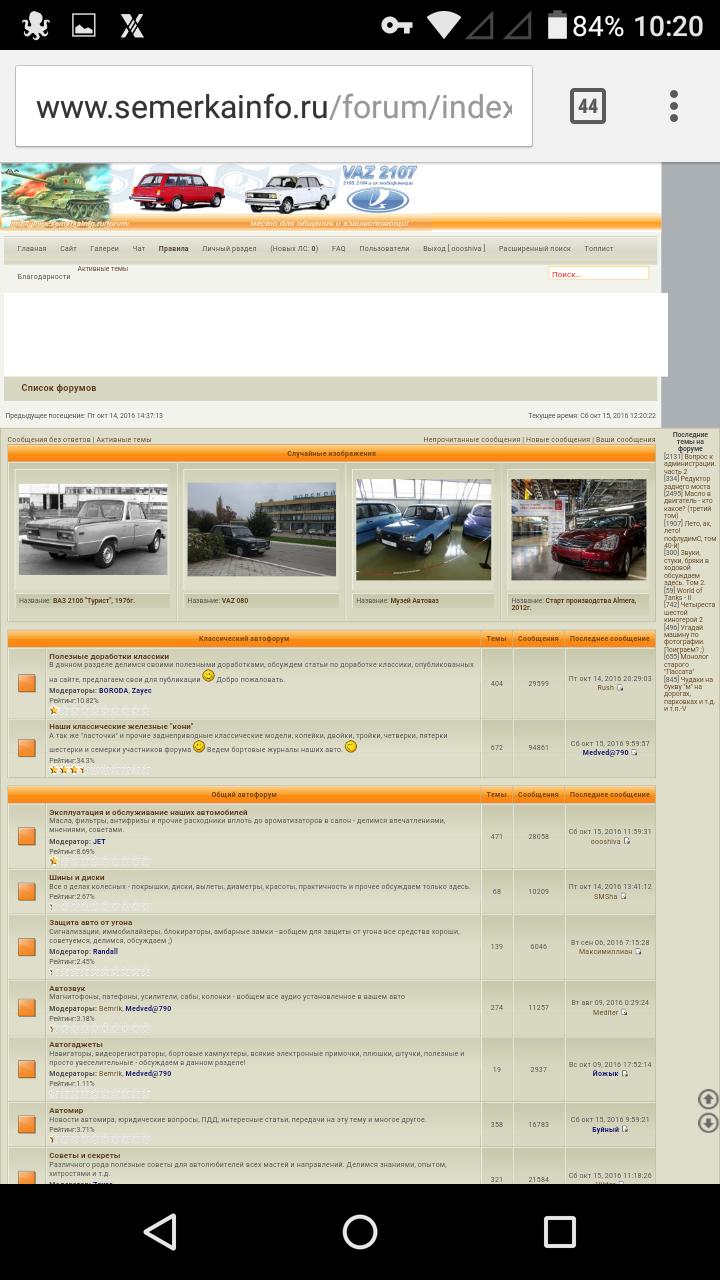Open thumbnail Музей Автоваз

click(x=423, y=529)
